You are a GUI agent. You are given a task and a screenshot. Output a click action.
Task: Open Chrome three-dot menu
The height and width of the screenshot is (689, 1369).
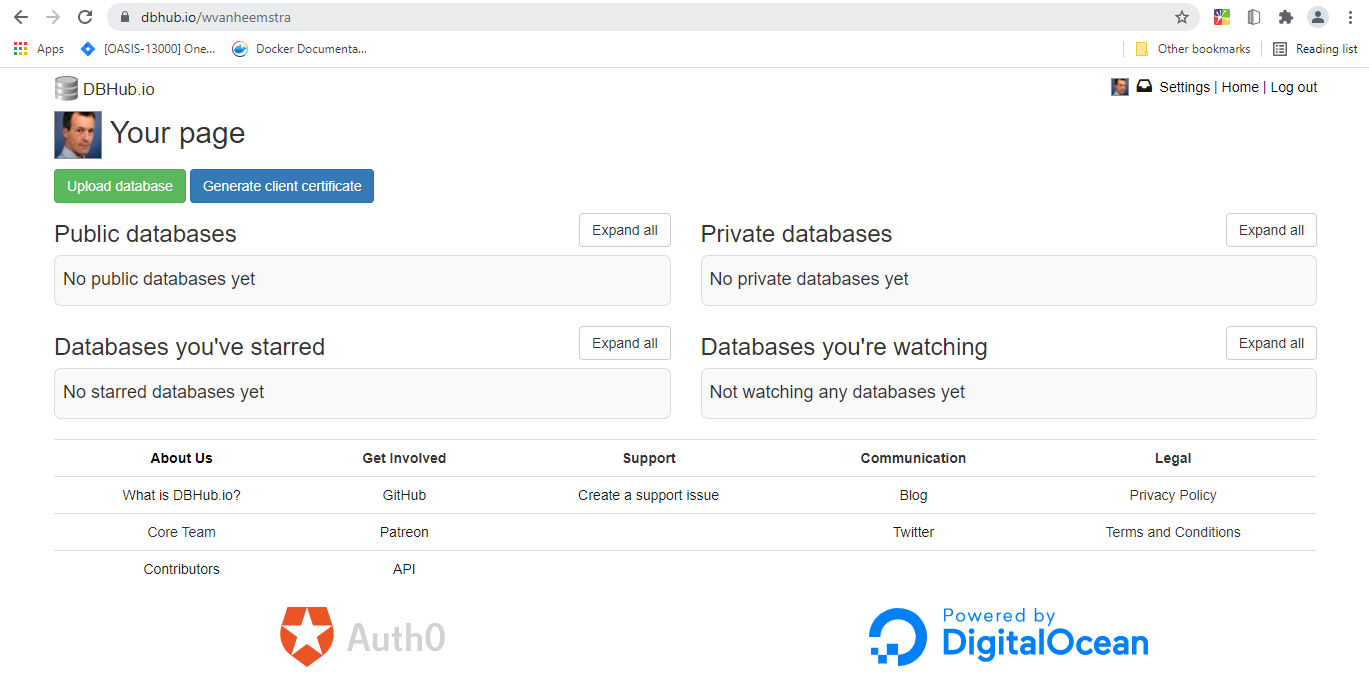pos(1350,17)
